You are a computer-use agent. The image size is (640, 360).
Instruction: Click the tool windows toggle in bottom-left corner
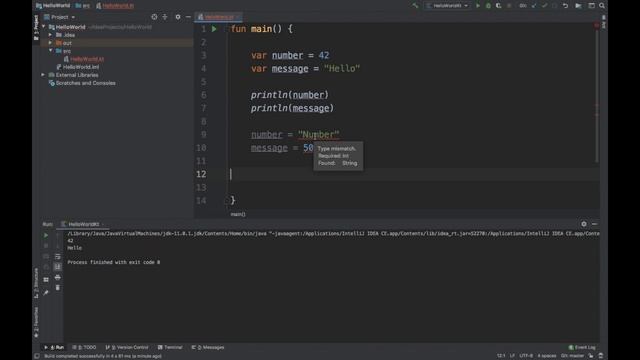[x=37, y=356]
